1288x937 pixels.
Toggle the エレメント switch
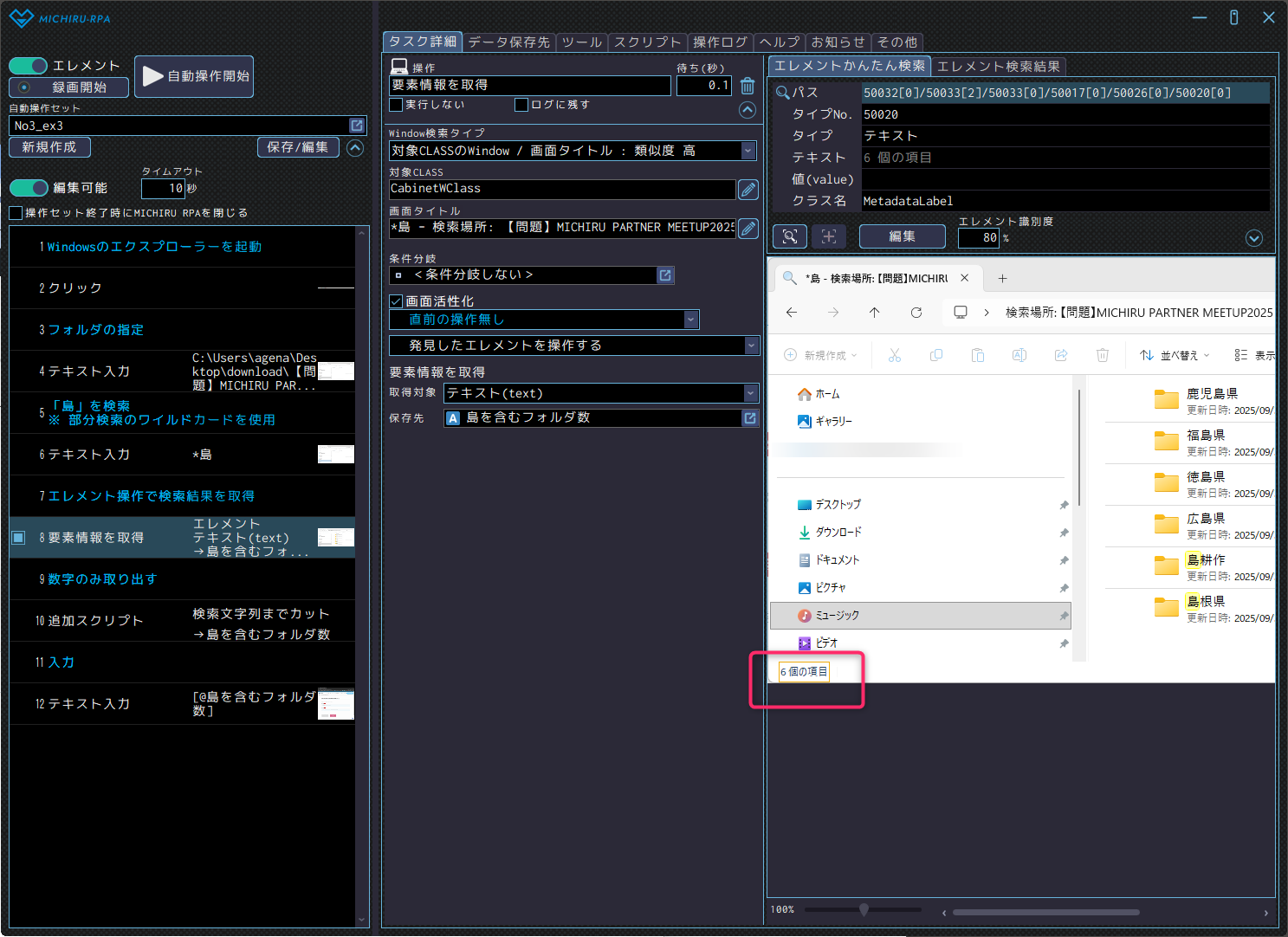(x=29, y=66)
